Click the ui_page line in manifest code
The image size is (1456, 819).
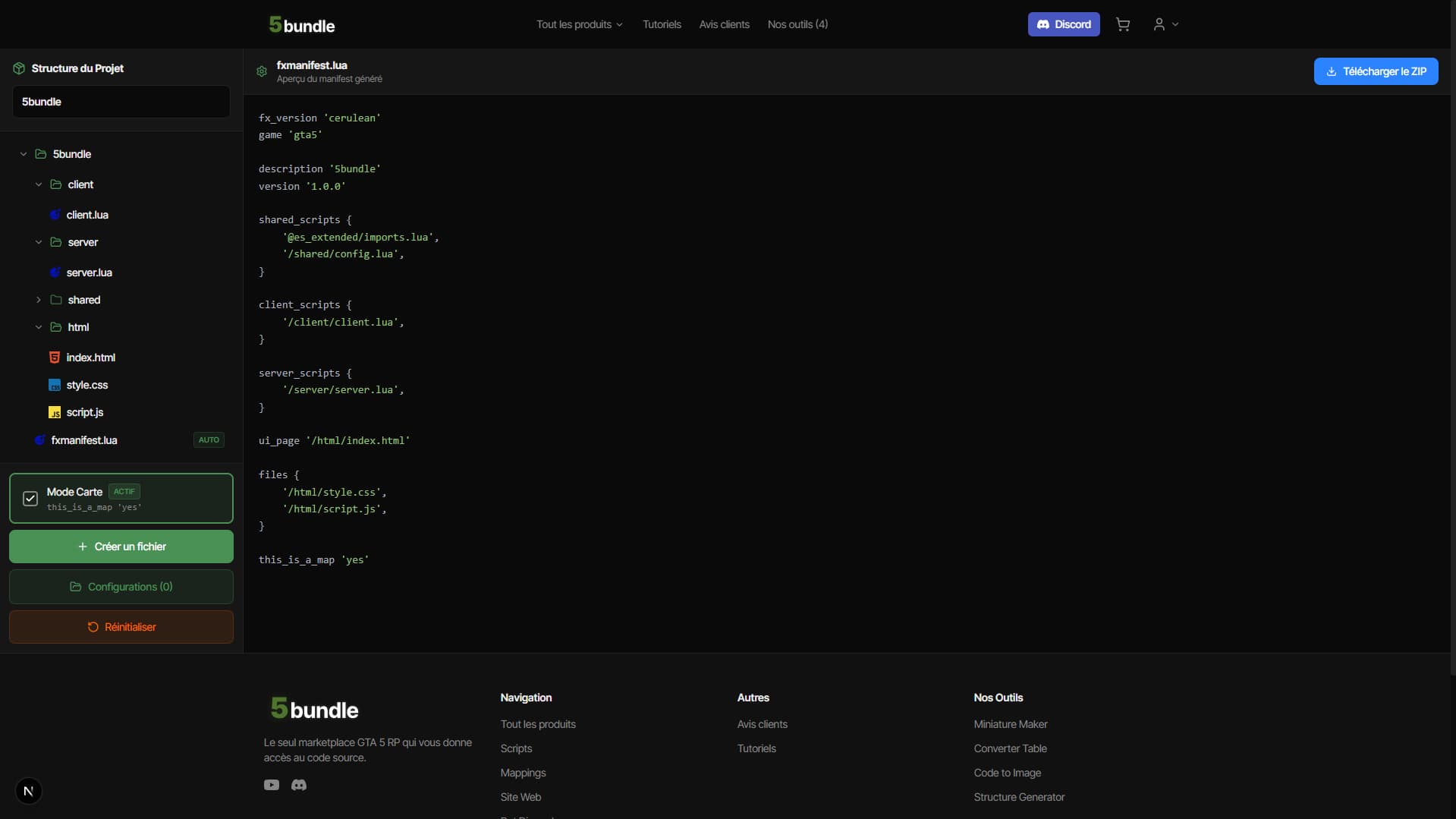(x=334, y=440)
